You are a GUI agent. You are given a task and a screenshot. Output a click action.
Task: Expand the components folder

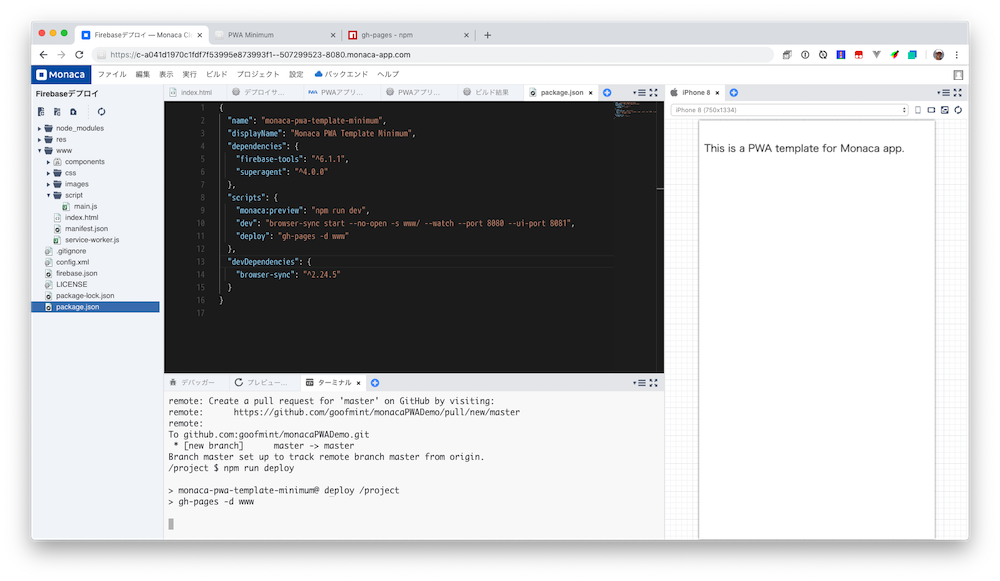point(48,162)
